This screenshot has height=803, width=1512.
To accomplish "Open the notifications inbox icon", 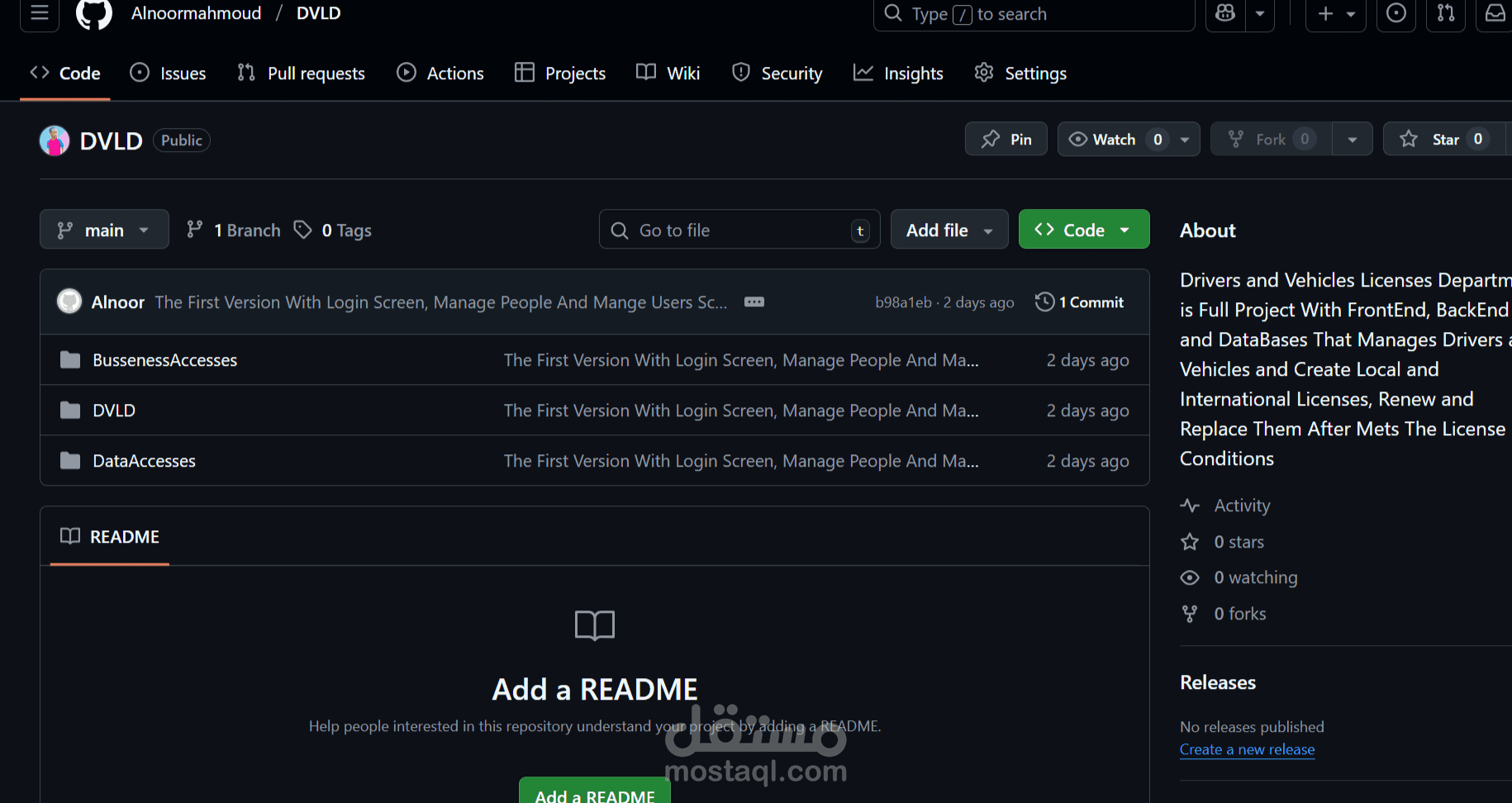I will (x=1495, y=13).
